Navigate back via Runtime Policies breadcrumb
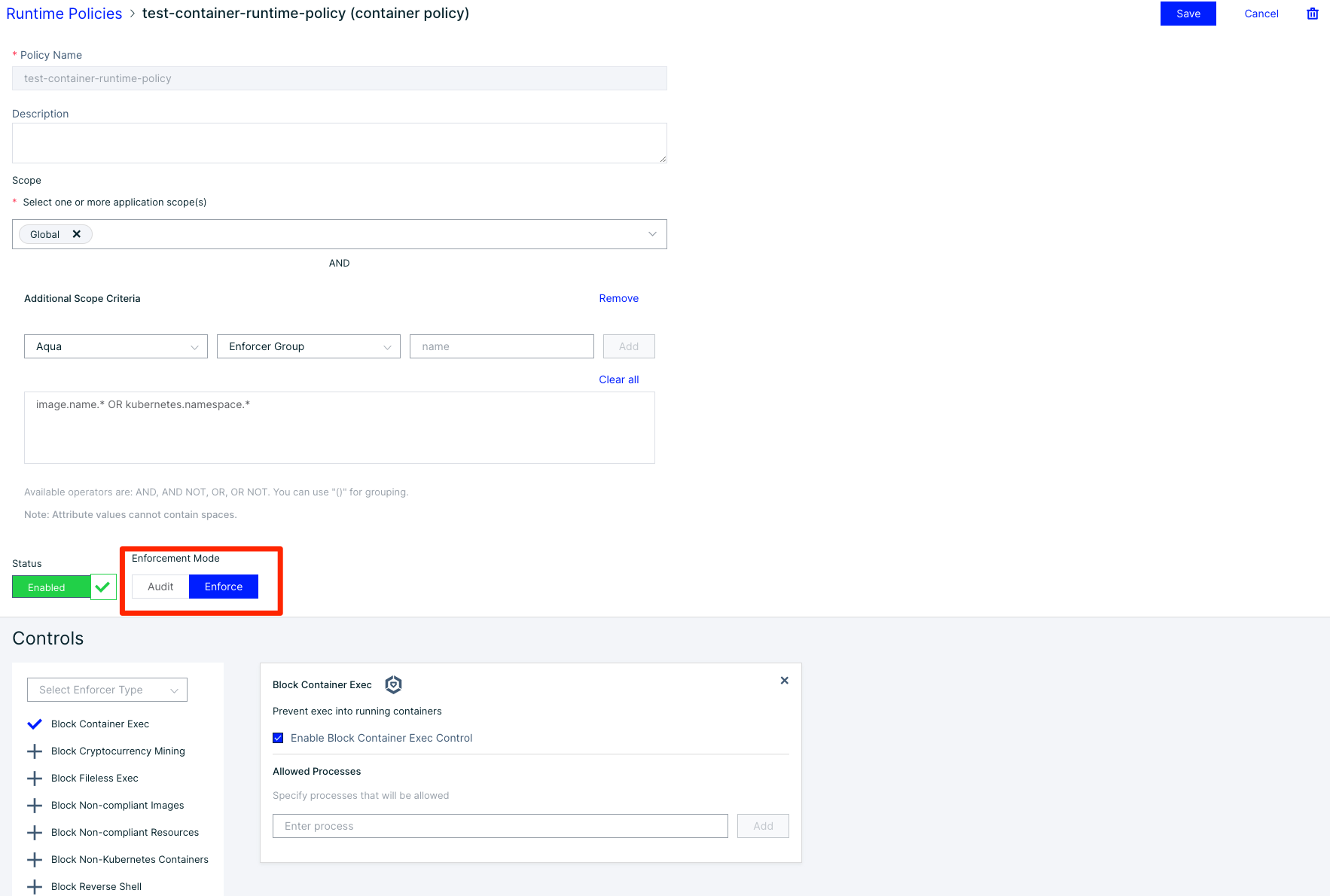The image size is (1330, 896). pyautogui.click(x=64, y=14)
